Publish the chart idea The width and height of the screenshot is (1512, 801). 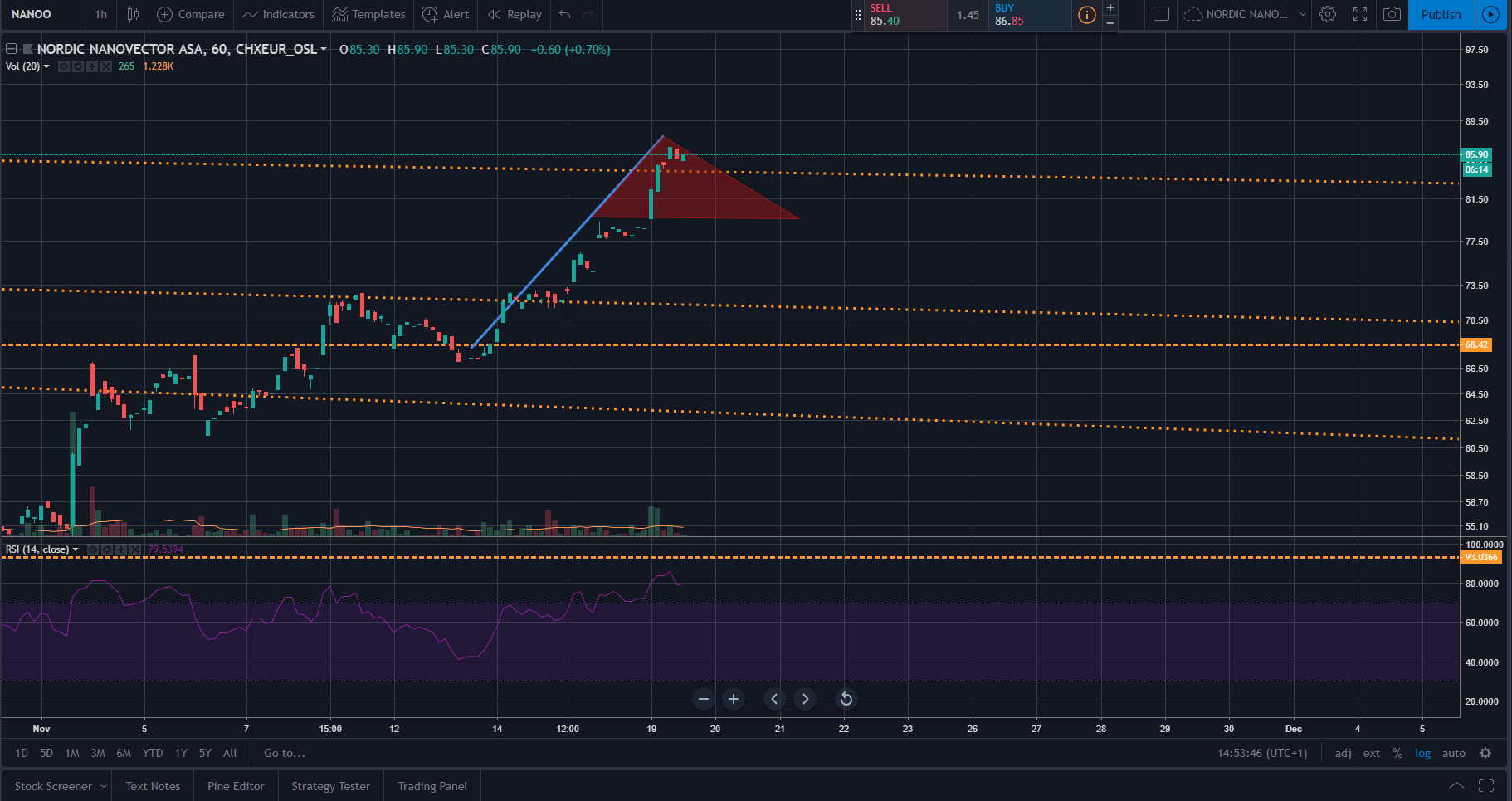coord(1441,14)
